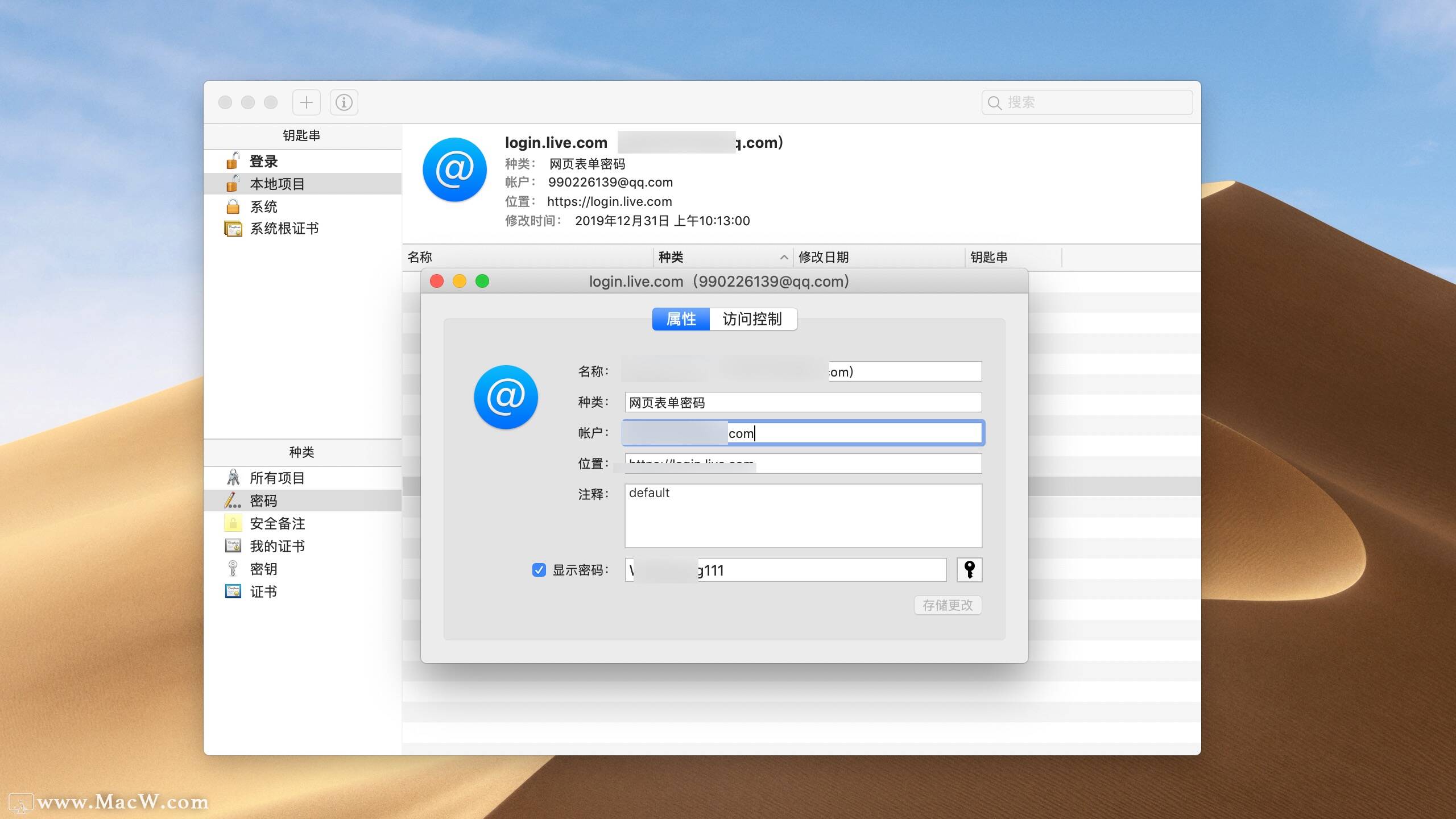Sort list by 修改日期 column

823,258
